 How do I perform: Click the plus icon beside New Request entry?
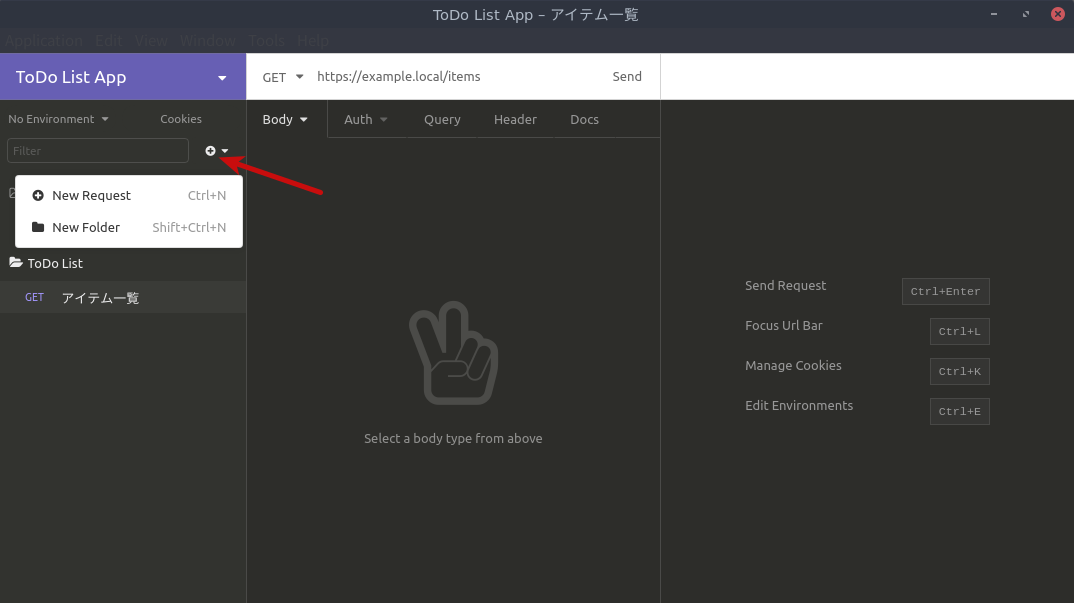[38, 195]
